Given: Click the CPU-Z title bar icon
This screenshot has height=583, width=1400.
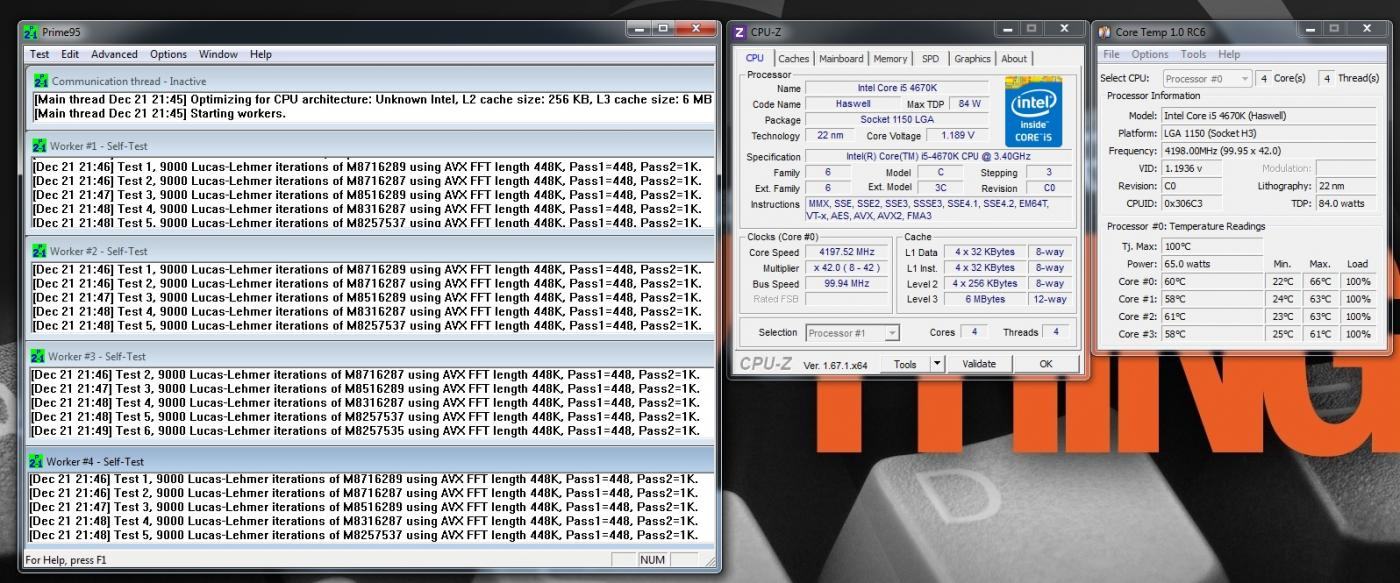Looking at the screenshot, I should click(741, 32).
